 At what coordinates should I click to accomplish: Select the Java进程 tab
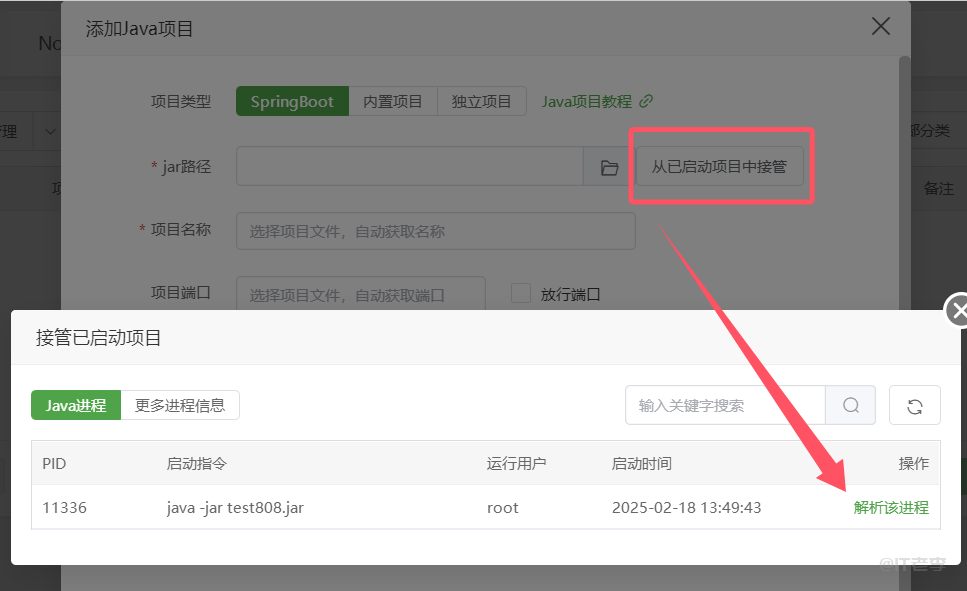click(75, 404)
